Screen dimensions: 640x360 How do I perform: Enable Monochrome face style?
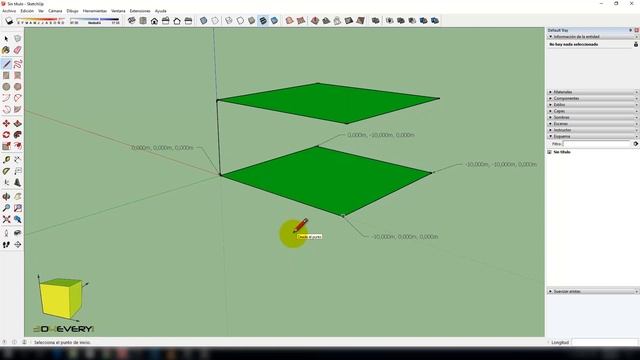pos(274,21)
